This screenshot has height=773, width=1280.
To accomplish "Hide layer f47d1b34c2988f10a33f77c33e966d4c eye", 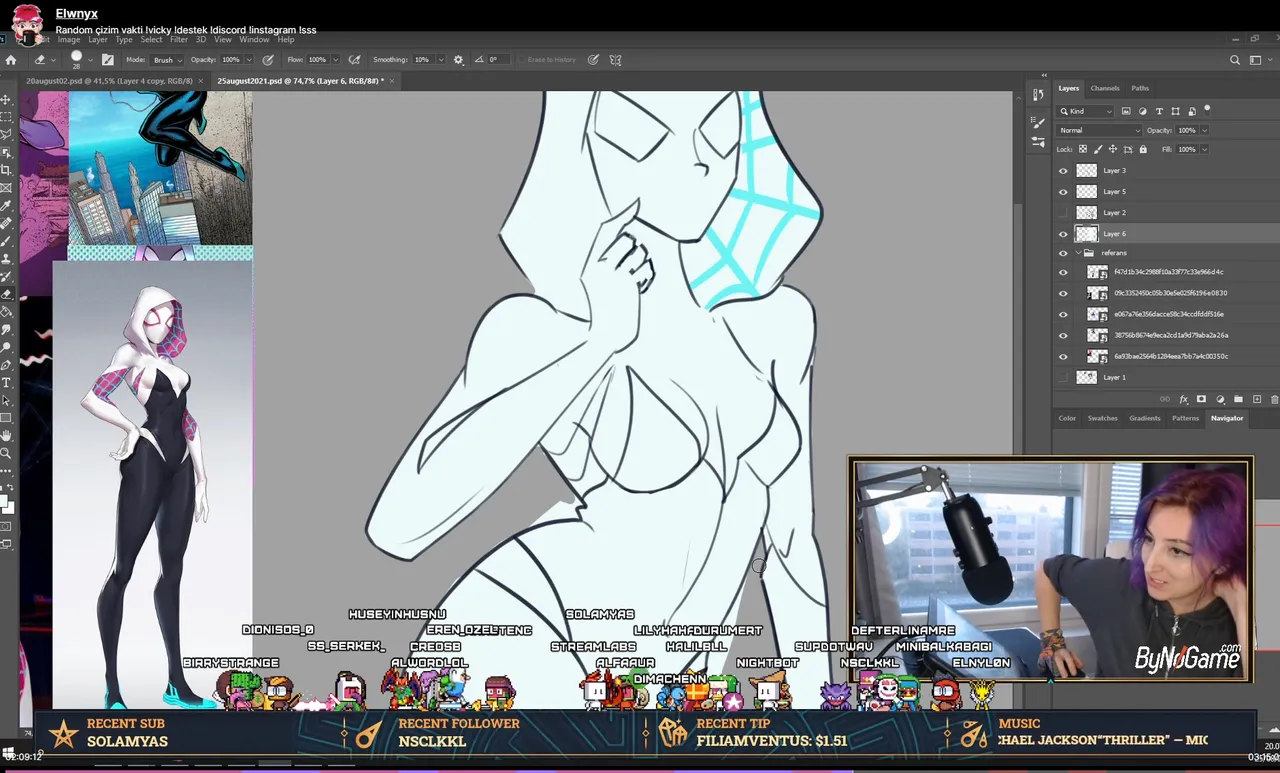I will 1063,272.
